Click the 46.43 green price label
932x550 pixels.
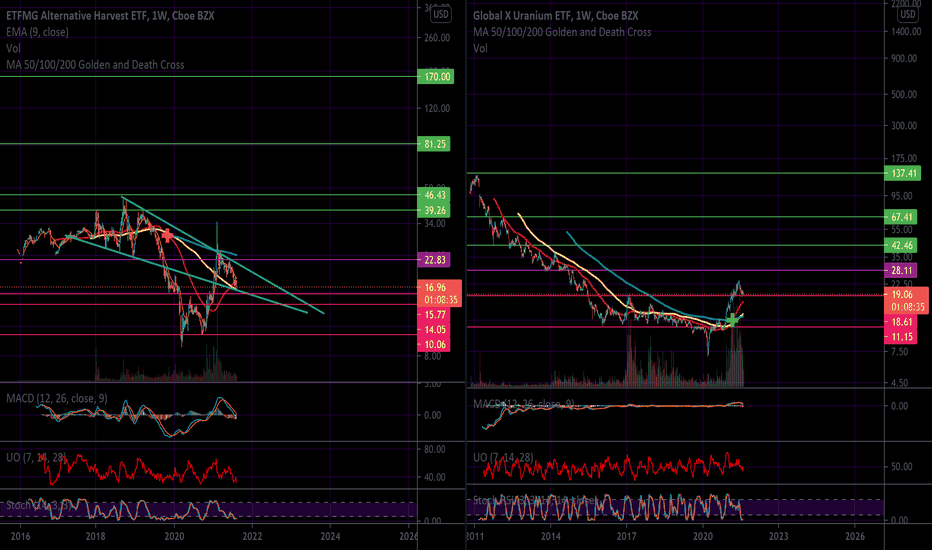click(x=434, y=195)
